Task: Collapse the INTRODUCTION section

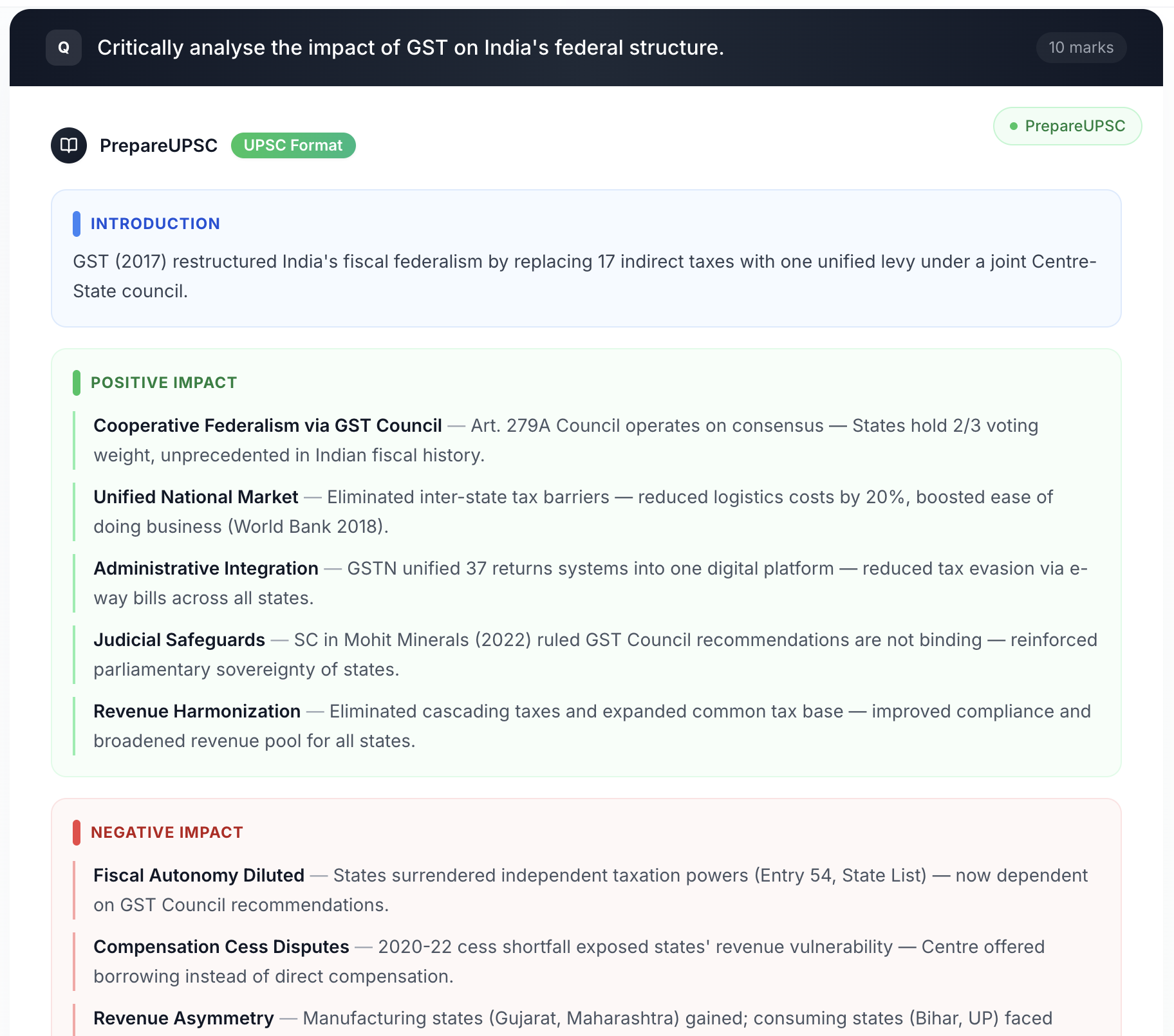Action: tap(155, 223)
